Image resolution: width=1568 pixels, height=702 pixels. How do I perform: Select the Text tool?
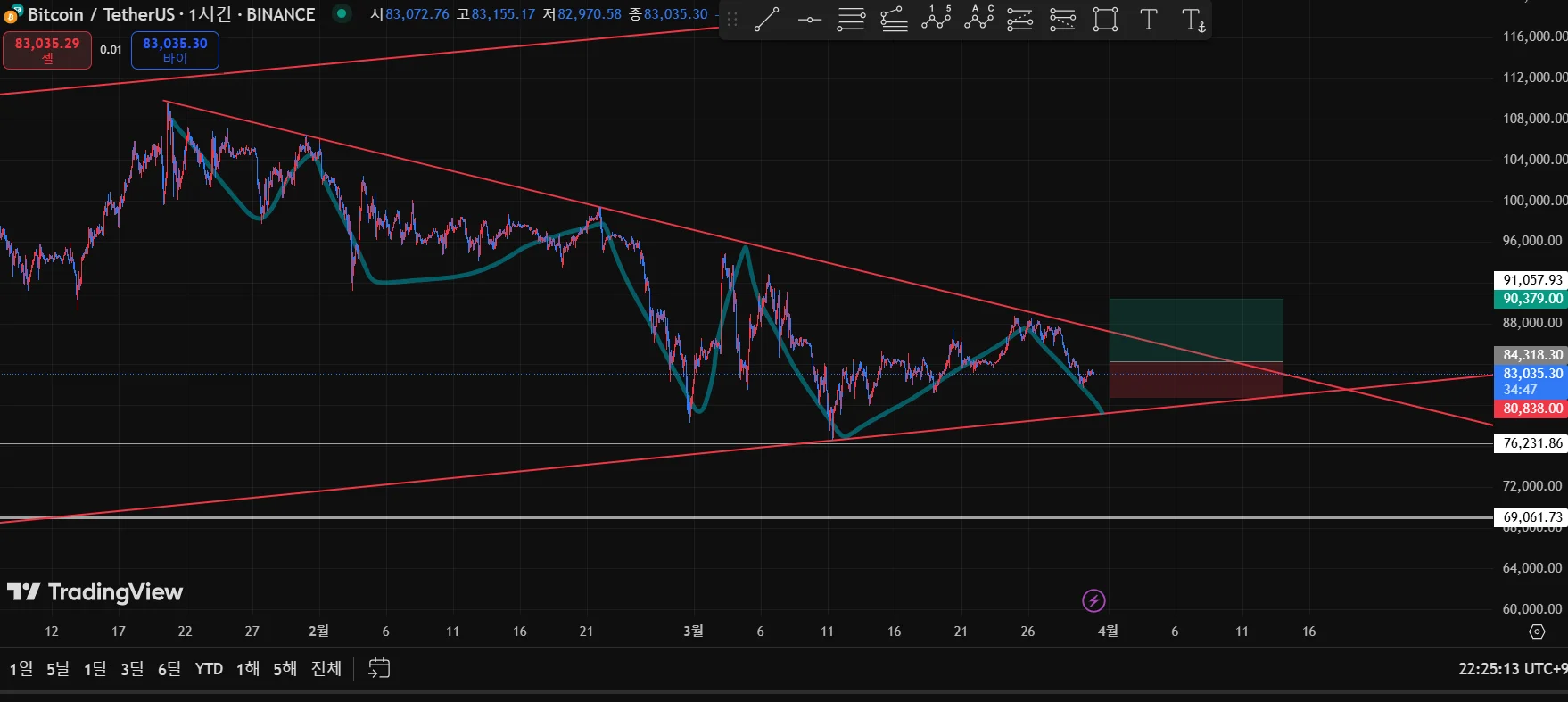(x=1149, y=20)
